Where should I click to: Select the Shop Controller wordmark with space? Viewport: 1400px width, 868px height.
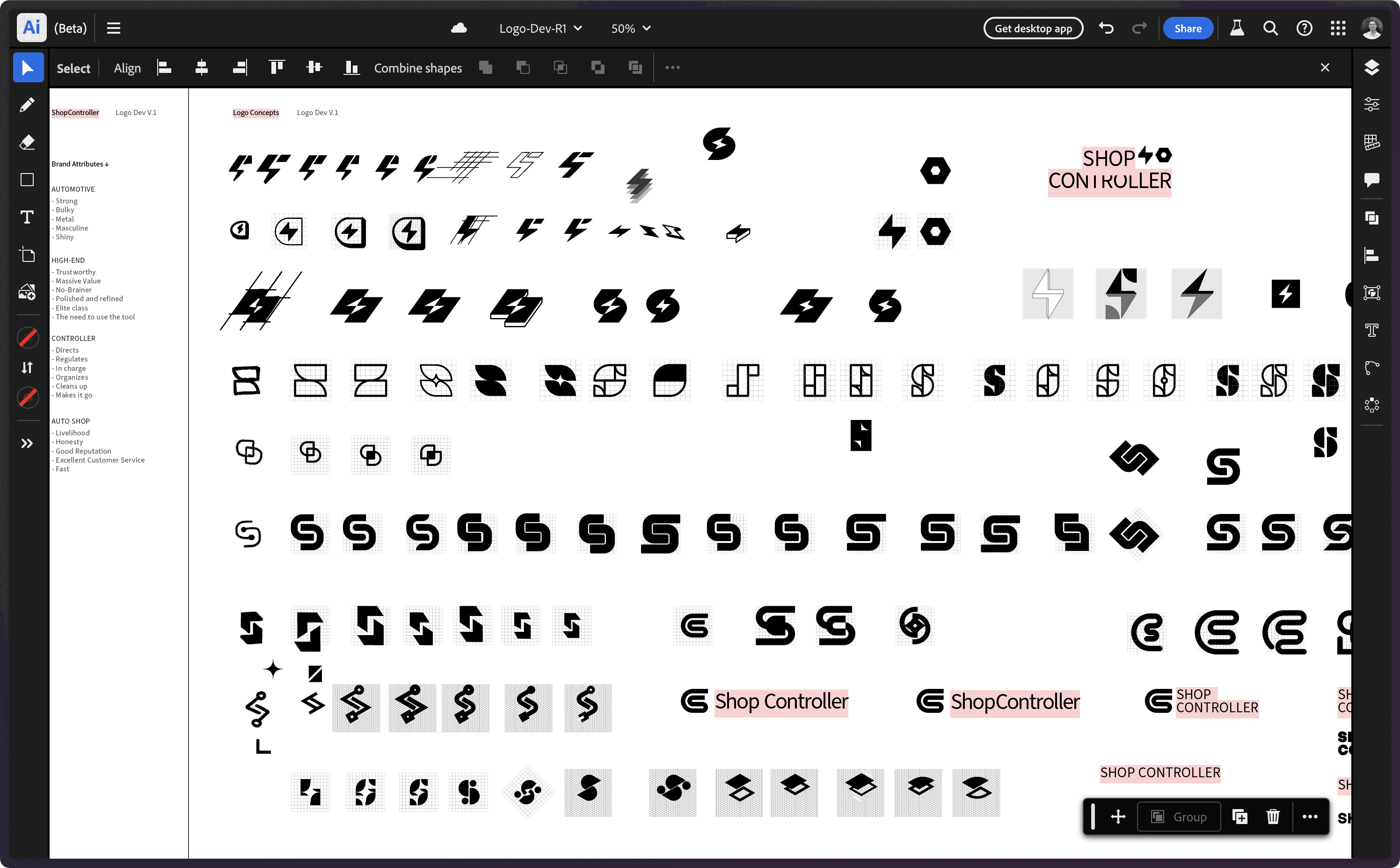click(x=781, y=702)
